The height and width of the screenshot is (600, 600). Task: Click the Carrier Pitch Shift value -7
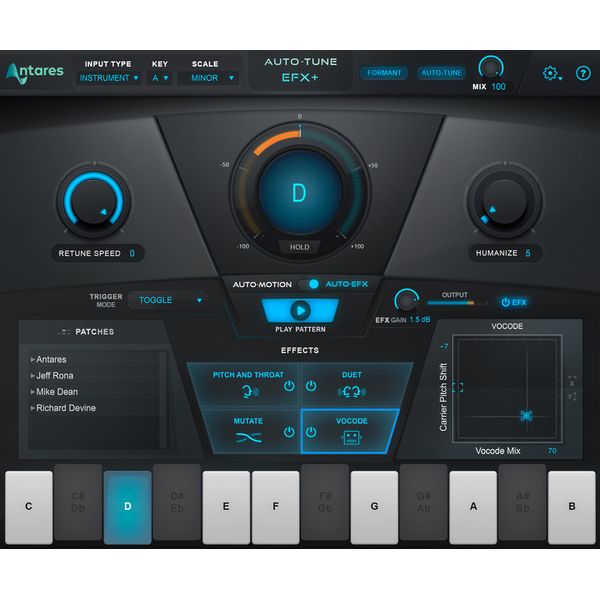coord(444,347)
